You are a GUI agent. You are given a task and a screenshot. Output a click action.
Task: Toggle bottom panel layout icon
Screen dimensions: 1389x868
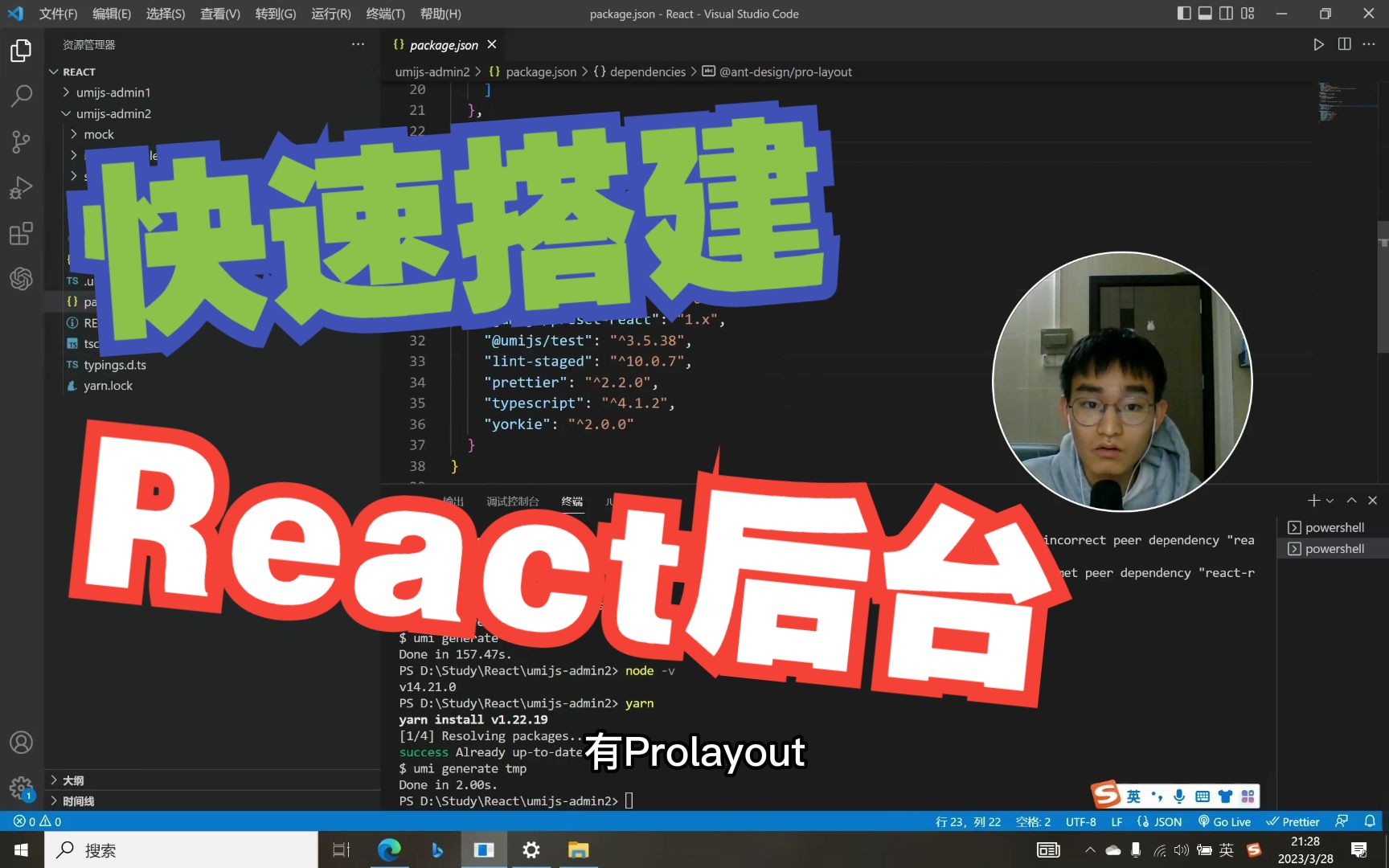[x=1205, y=13]
